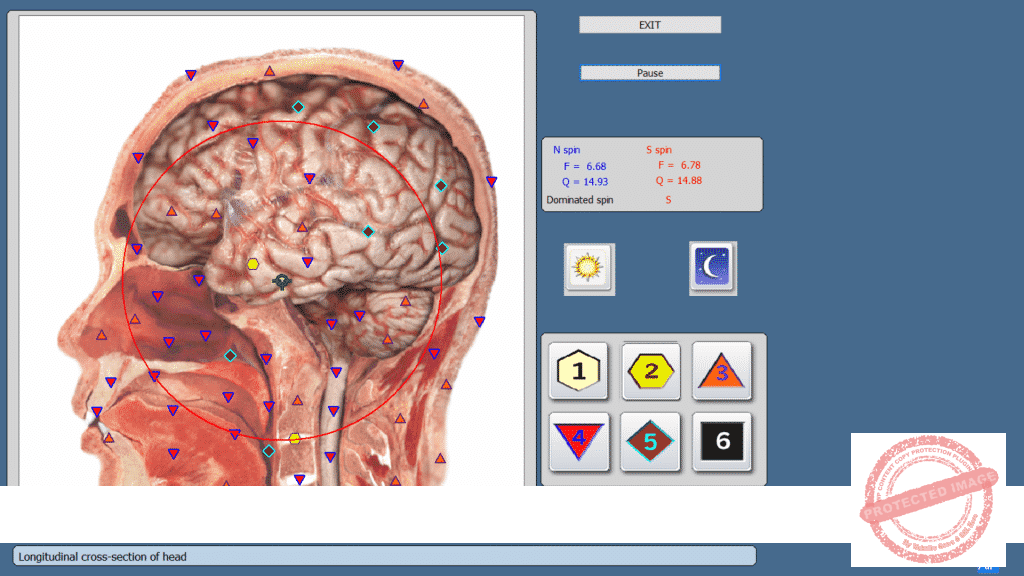Click the N spin and S spin readout panel
This screenshot has height=576, width=1024.
tap(652, 174)
